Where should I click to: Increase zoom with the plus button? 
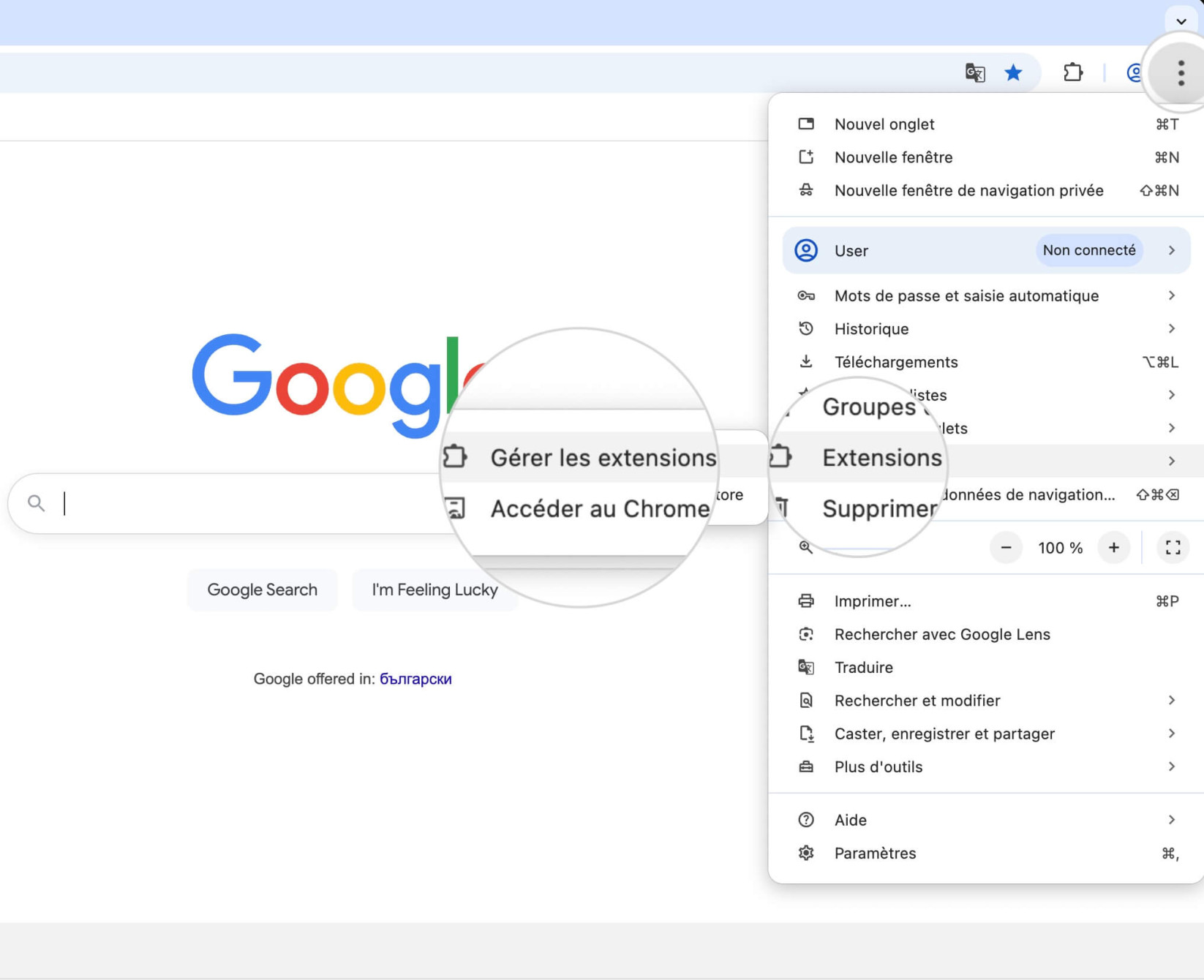point(1113,548)
